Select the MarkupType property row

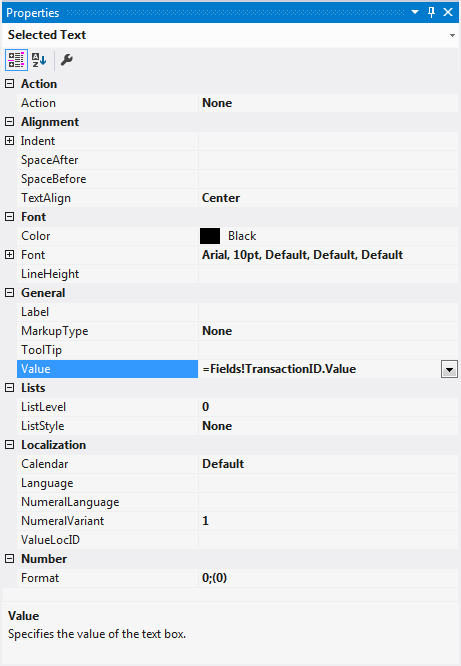(237, 331)
